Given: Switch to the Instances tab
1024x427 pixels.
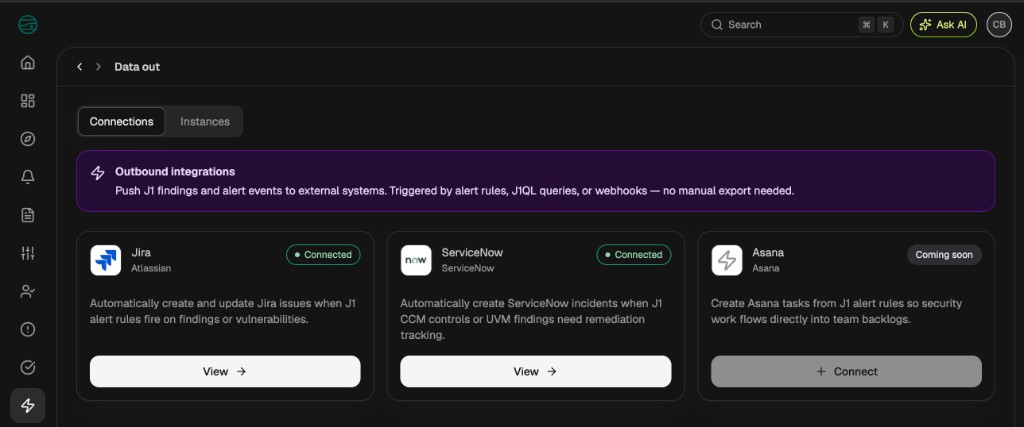Looking at the screenshot, I should (205, 121).
